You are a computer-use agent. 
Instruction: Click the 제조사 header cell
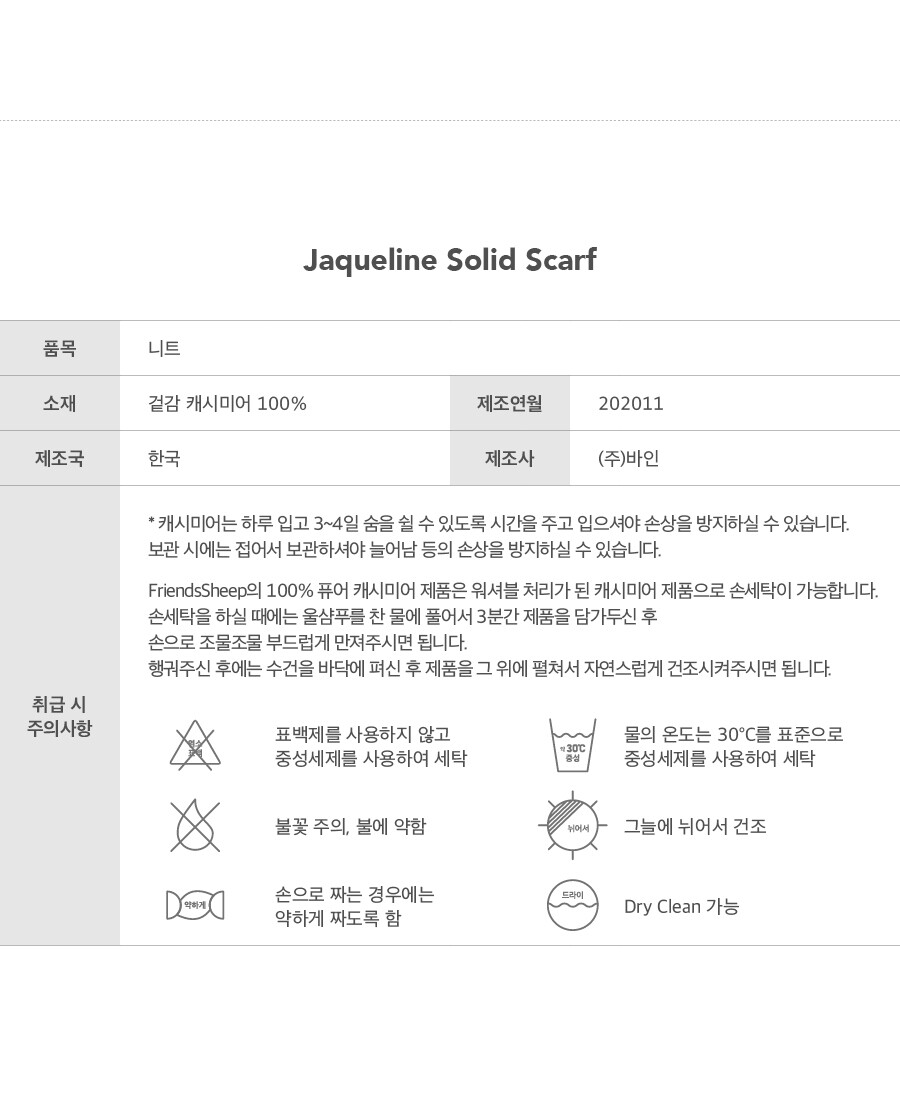point(509,458)
